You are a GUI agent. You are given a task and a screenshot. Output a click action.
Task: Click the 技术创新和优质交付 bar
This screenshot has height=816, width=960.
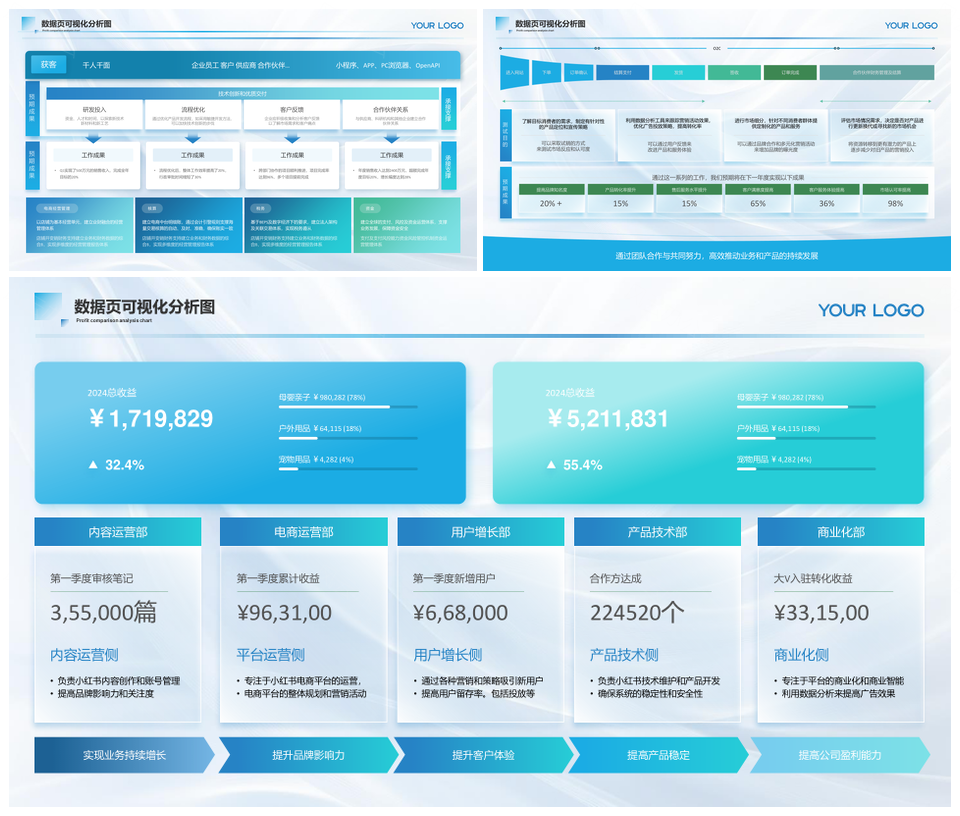[242, 94]
